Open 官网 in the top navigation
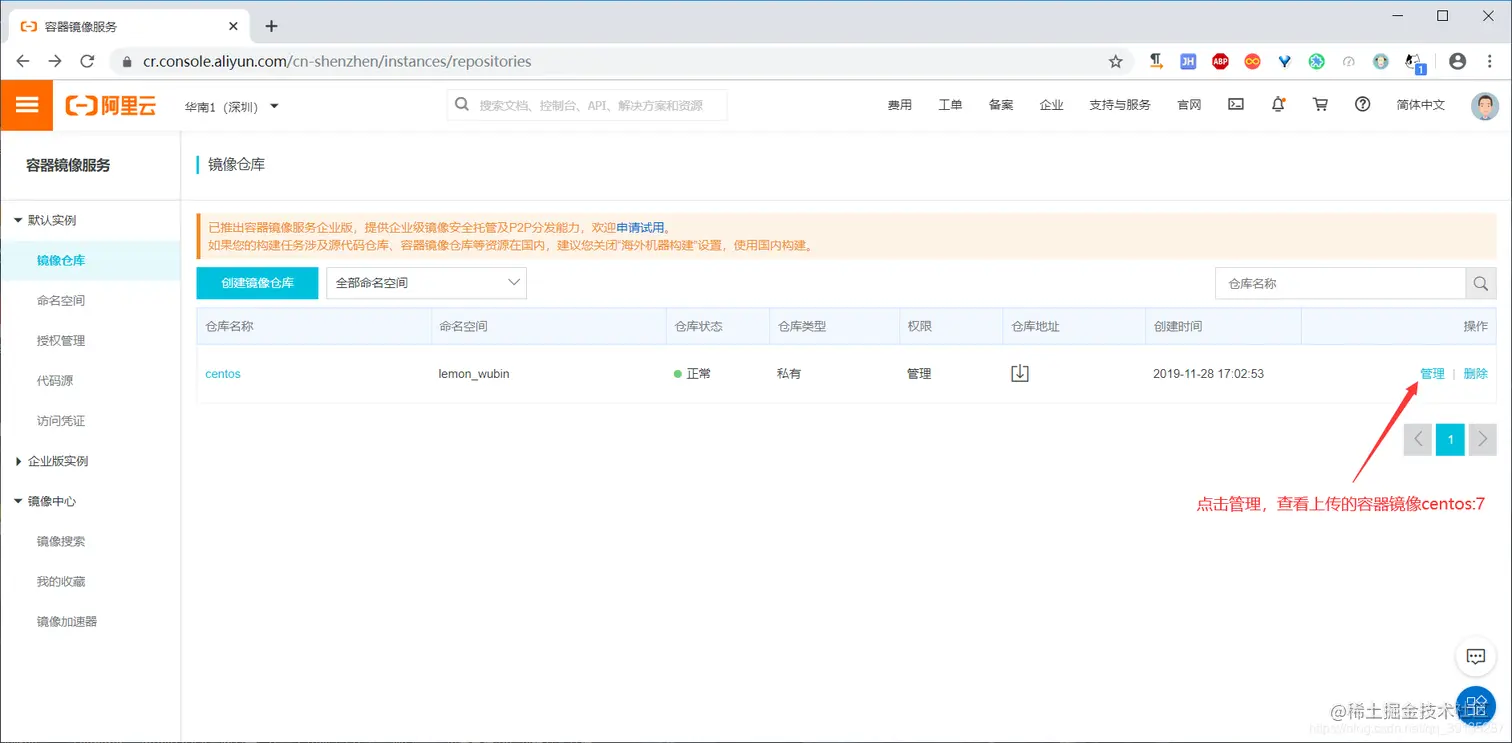 click(x=1189, y=105)
